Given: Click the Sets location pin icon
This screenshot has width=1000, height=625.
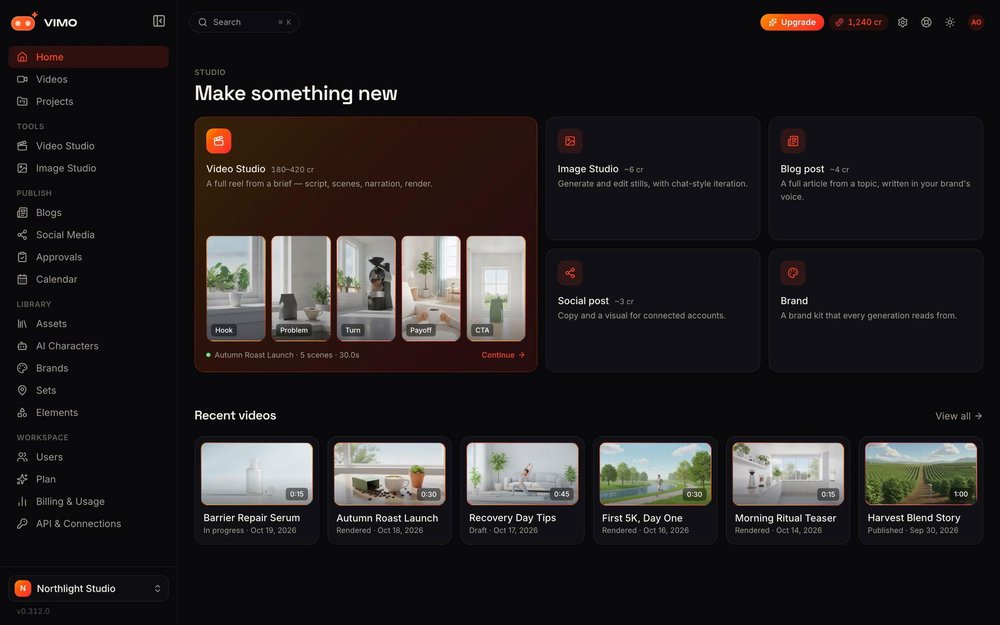Looking at the screenshot, I should coord(22,390).
